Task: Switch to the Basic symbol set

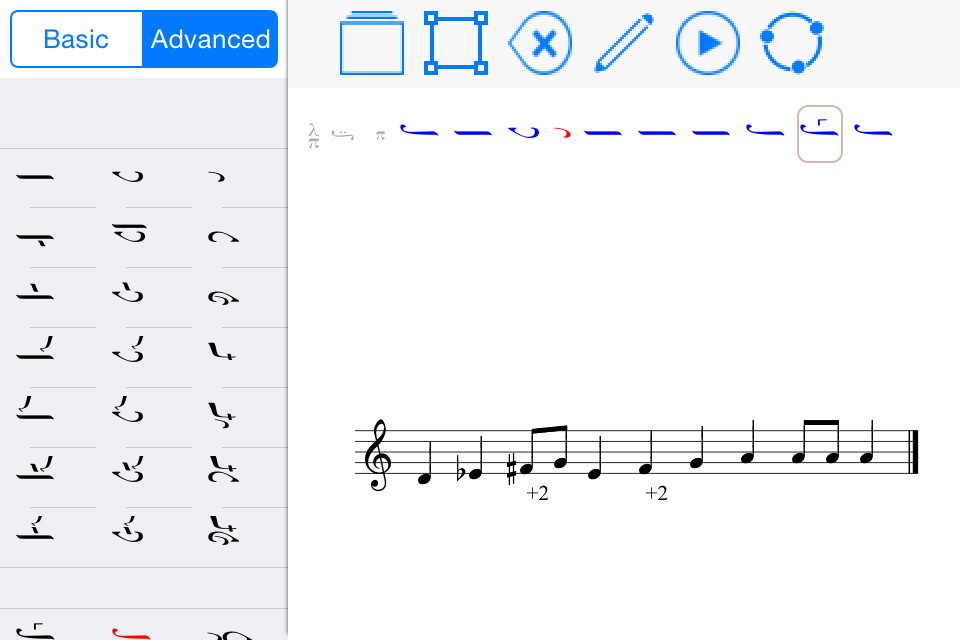Action: pyautogui.click(x=77, y=39)
